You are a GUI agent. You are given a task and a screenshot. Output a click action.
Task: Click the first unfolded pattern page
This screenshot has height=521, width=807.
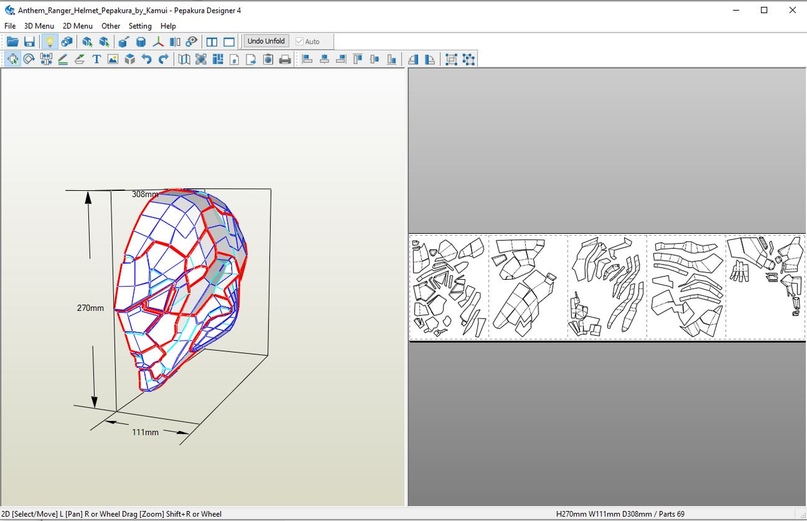(x=448, y=288)
